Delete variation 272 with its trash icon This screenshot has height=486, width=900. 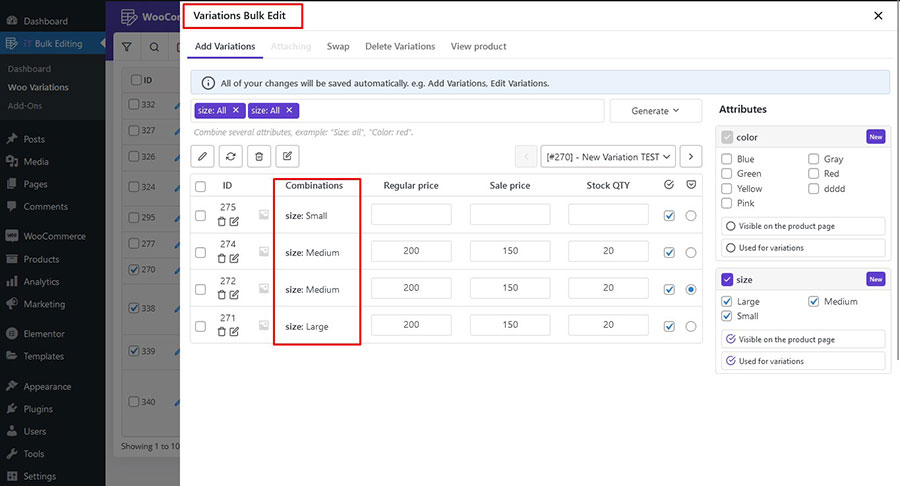[222, 295]
